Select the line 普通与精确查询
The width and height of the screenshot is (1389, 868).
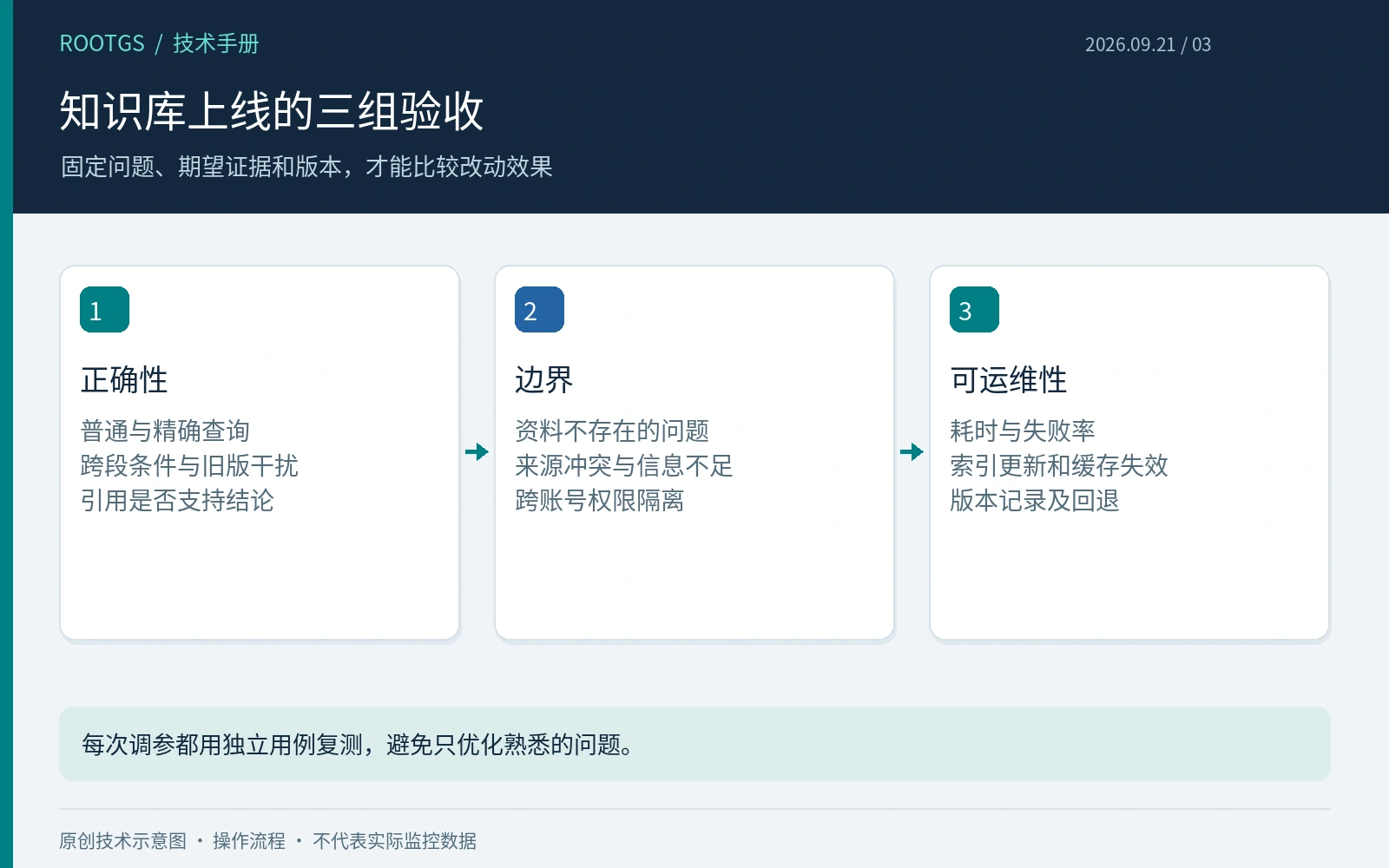(165, 431)
